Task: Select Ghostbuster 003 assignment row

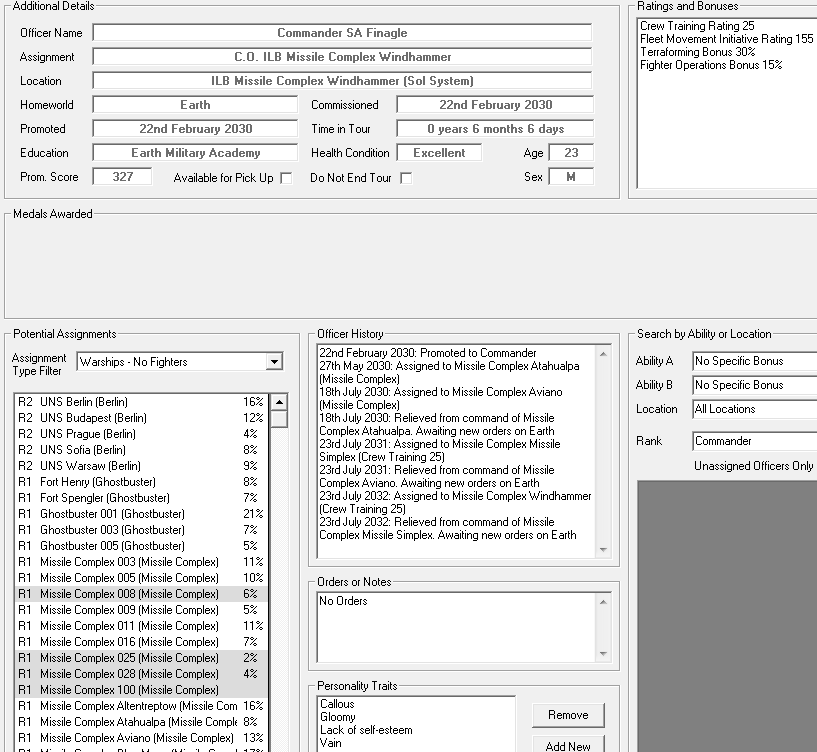Action: (141, 530)
